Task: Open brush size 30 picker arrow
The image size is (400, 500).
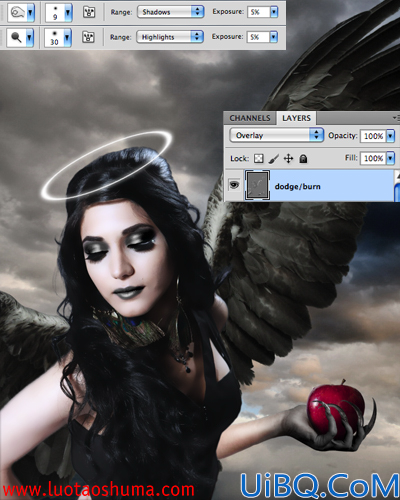Action: [x=67, y=38]
